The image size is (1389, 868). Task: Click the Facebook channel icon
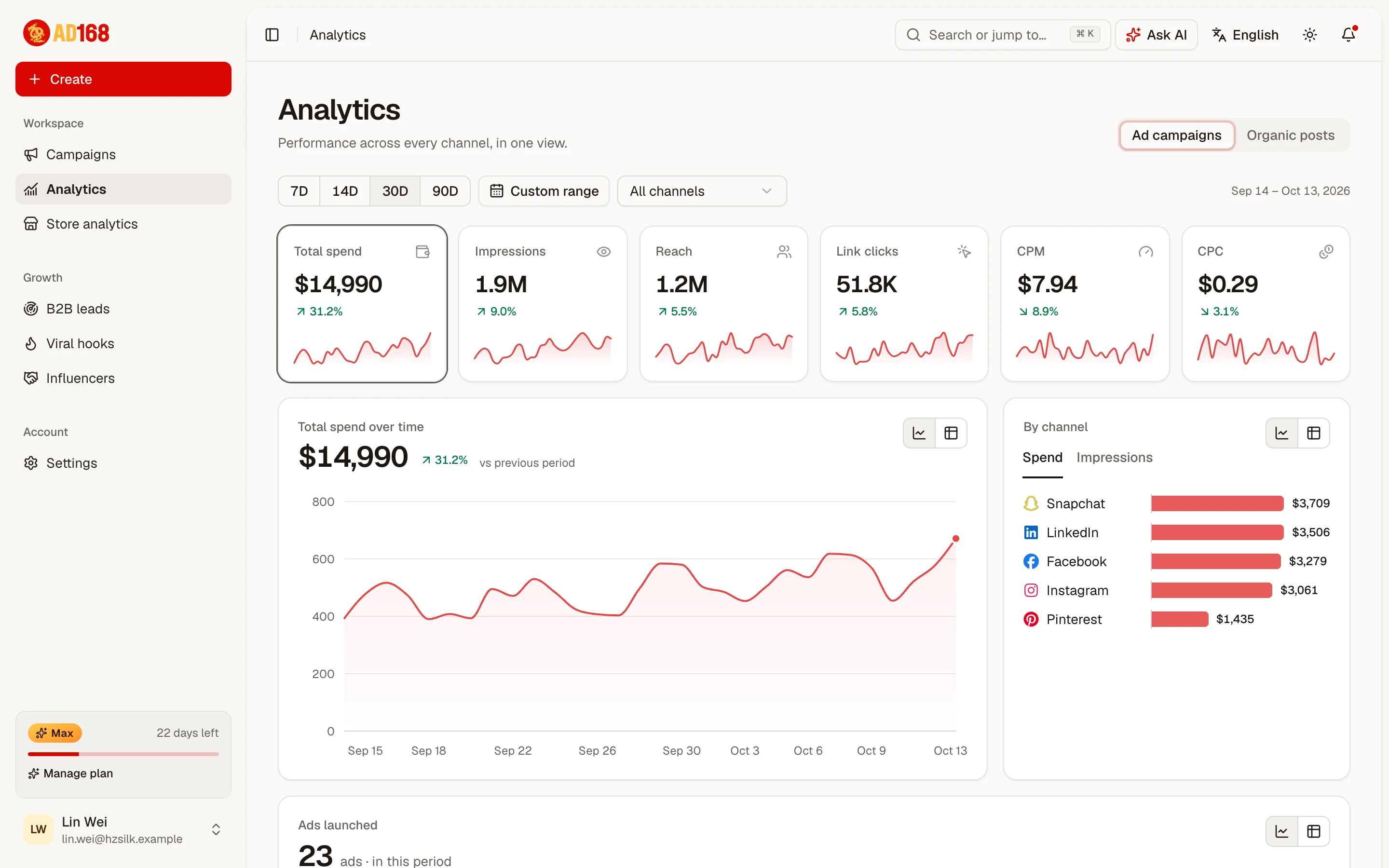click(x=1031, y=561)
